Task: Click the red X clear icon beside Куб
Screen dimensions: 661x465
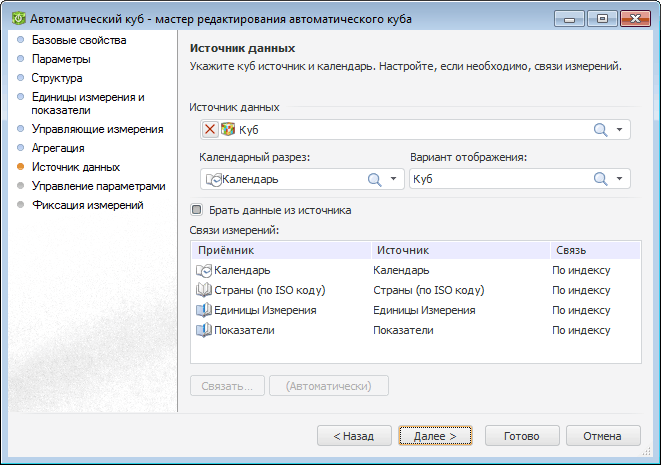Action: click(x=210, y=129)
